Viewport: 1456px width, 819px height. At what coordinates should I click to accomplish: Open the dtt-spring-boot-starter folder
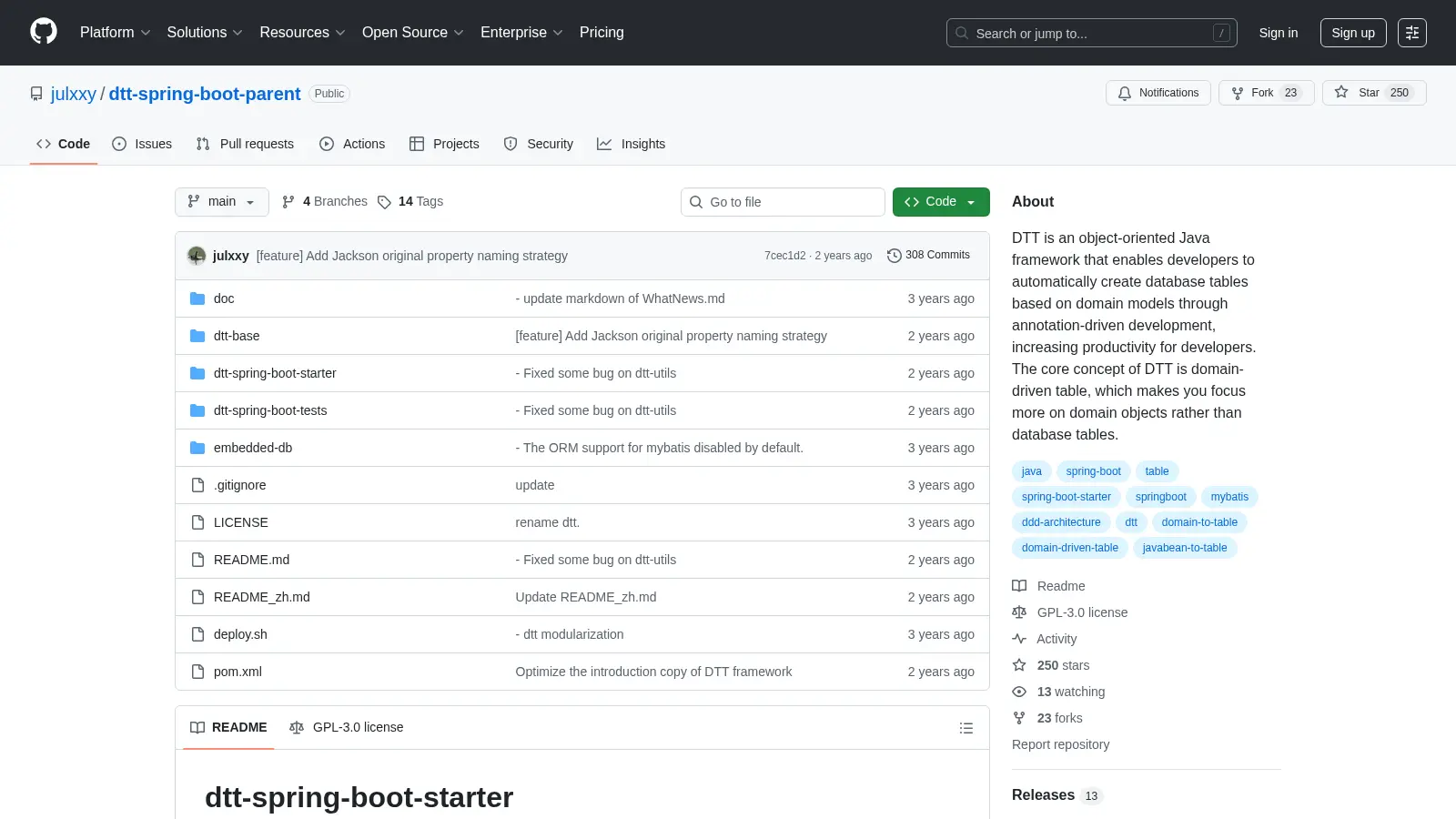275,373
